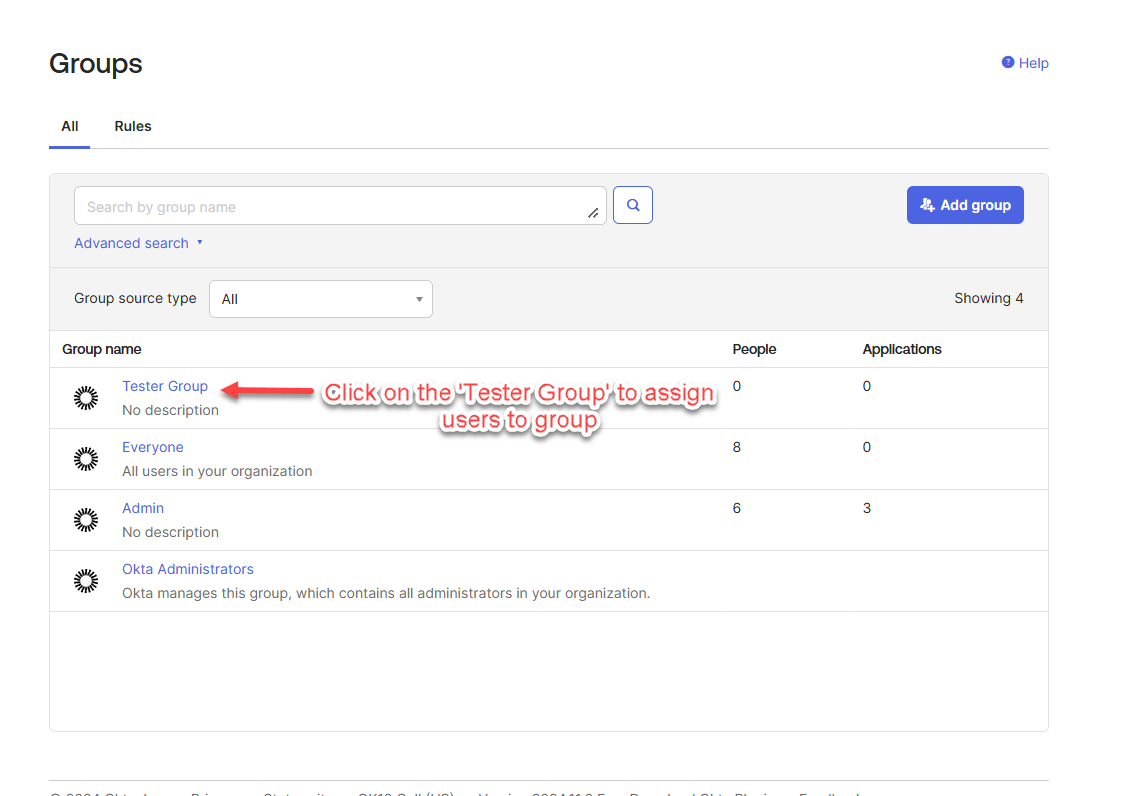
Task: Click the Okta Administrators row icon
Action: point(87,581)
